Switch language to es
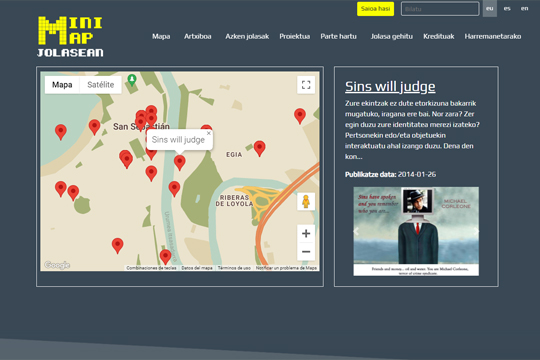Screen dimensions: 540x360 [x=507, y=9]
